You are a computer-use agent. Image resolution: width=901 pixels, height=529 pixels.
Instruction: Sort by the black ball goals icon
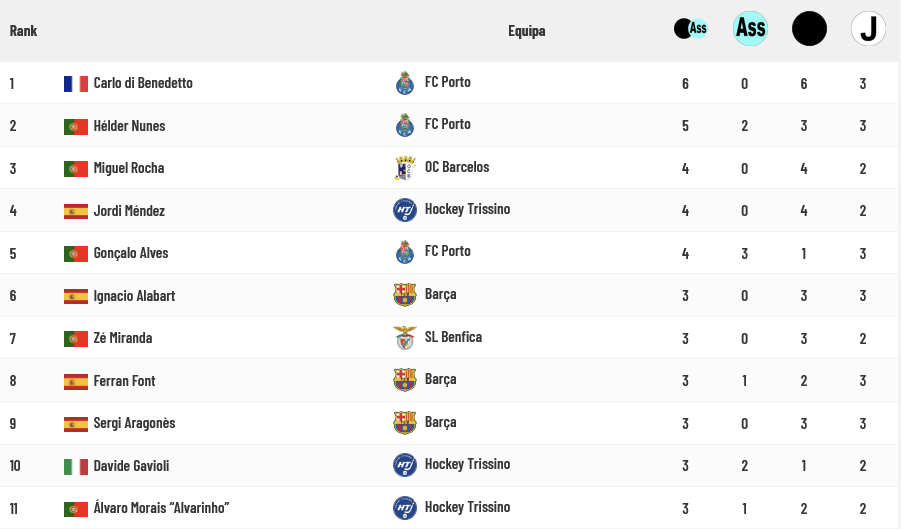(809, 29)
